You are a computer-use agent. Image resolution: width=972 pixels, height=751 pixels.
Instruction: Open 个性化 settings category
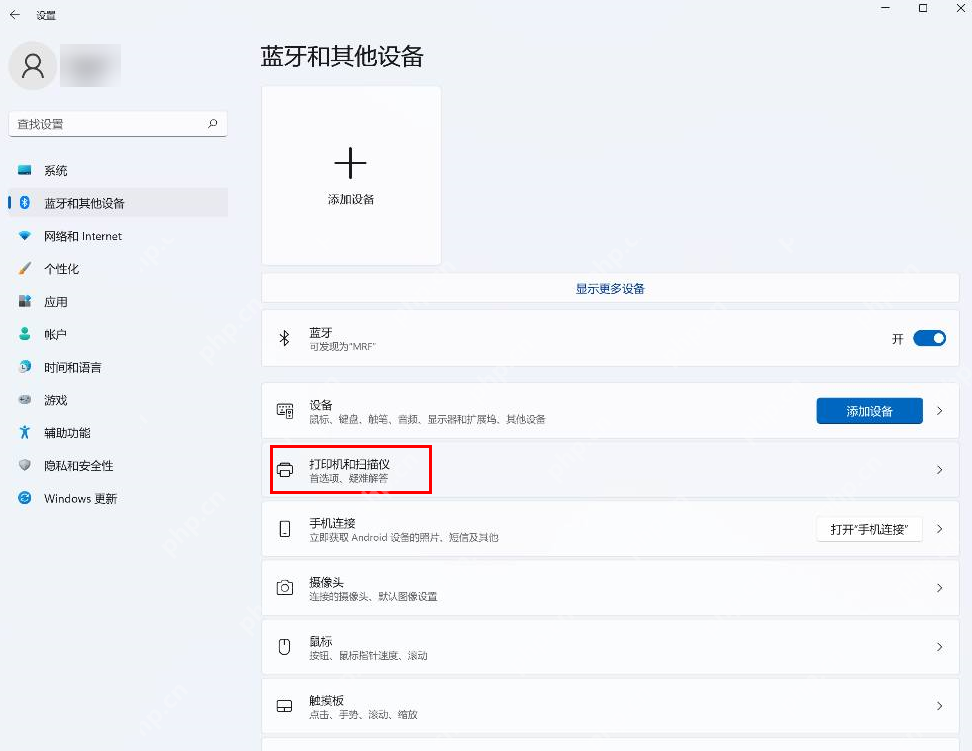click(118, 269)
